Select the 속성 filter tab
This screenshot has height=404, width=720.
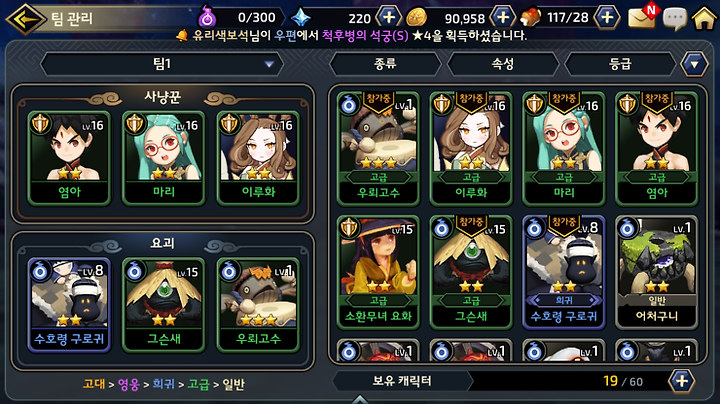pyautogui.click(x=502, y=64)
